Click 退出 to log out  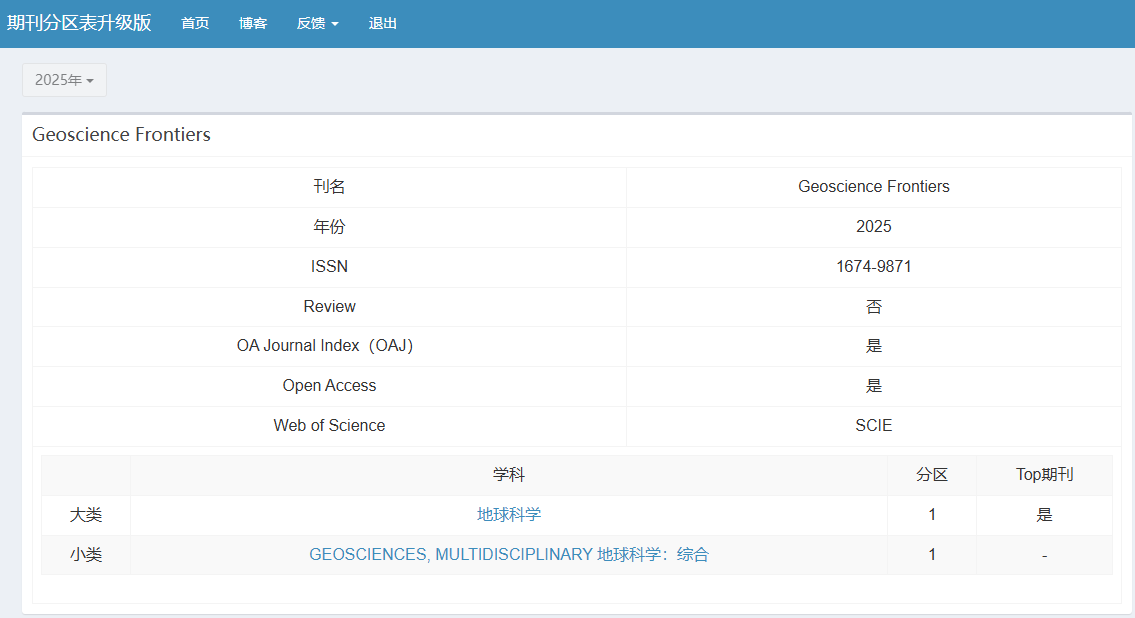[382, 23]
